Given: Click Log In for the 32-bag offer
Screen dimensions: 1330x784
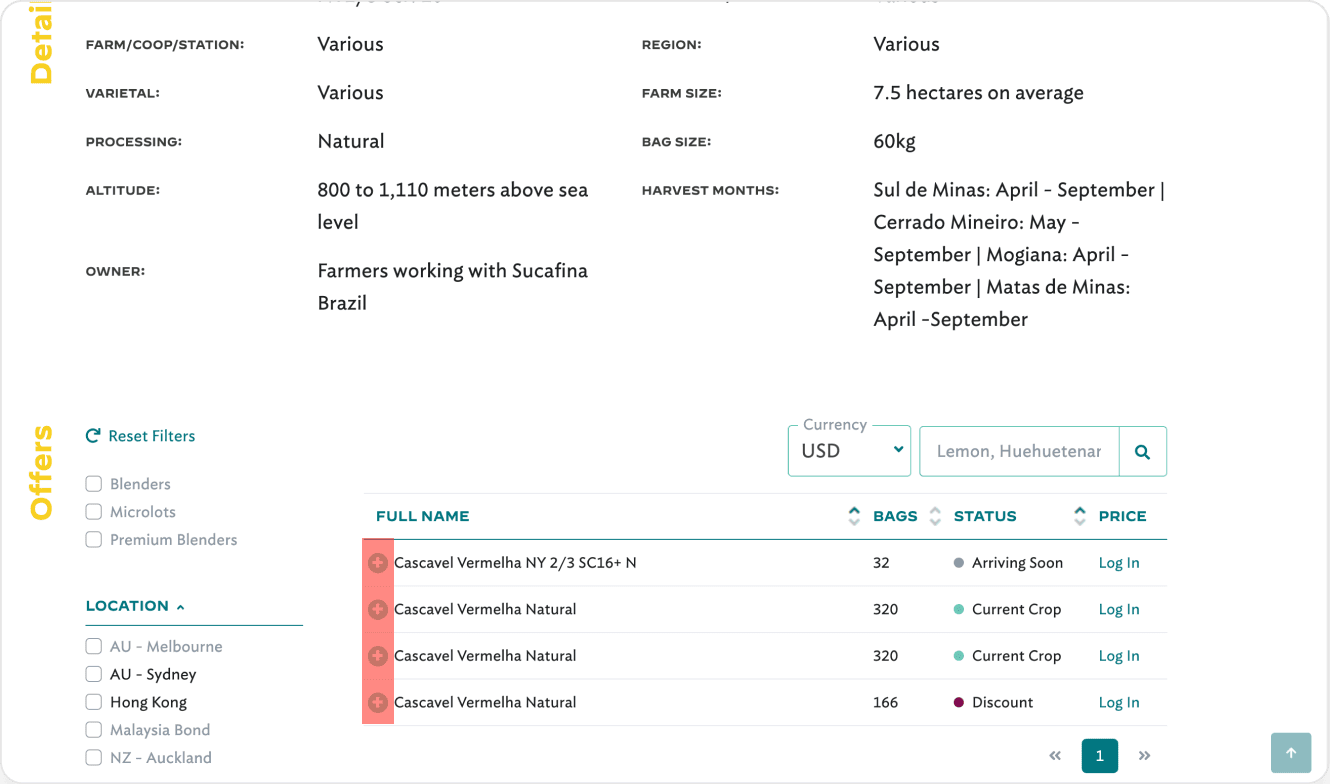Looking at the screenshot, I should tap(1119, 563).
